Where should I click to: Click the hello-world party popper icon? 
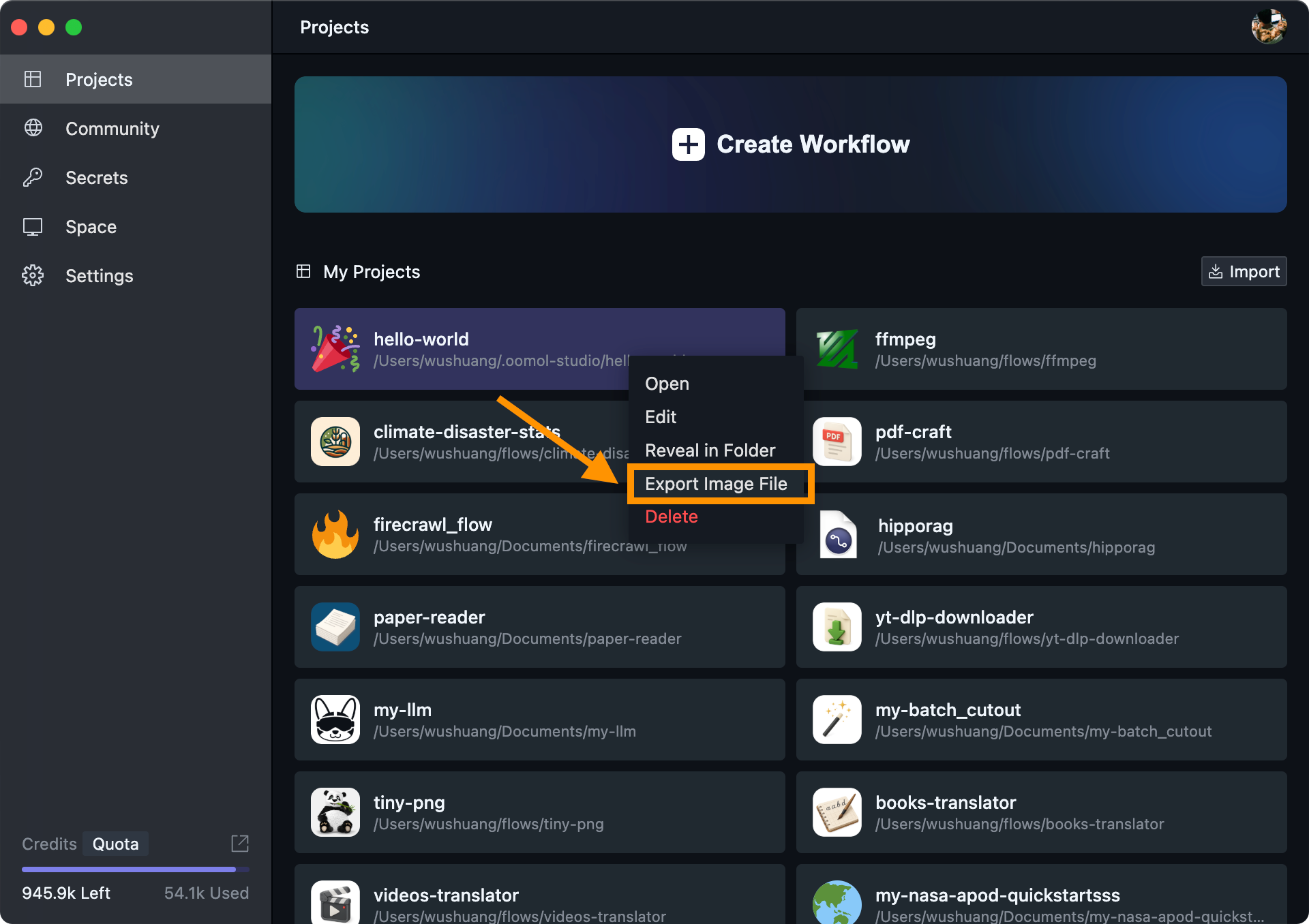[x=335, y=348]
